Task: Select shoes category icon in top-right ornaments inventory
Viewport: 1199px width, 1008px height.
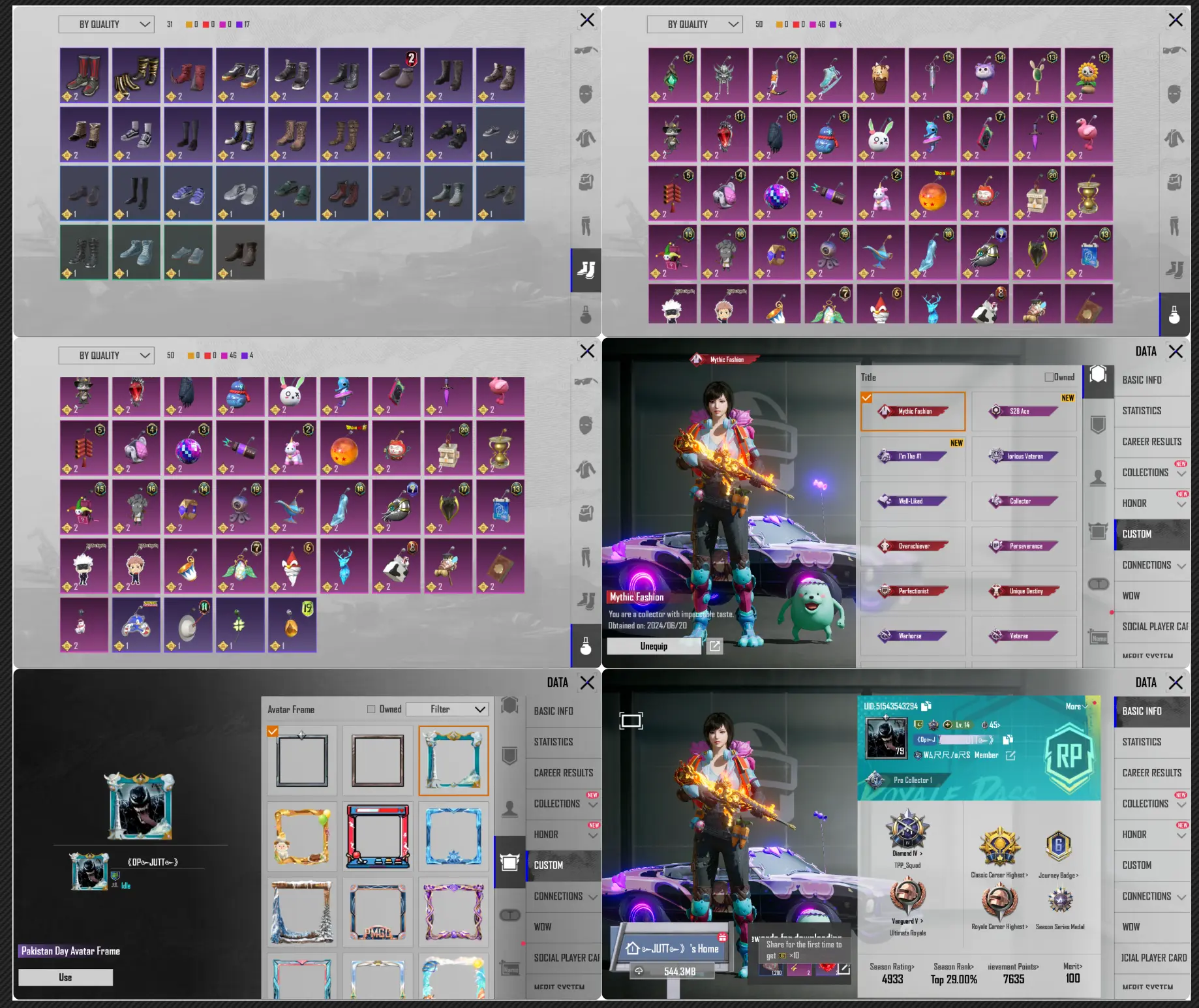Action: 1174,269
